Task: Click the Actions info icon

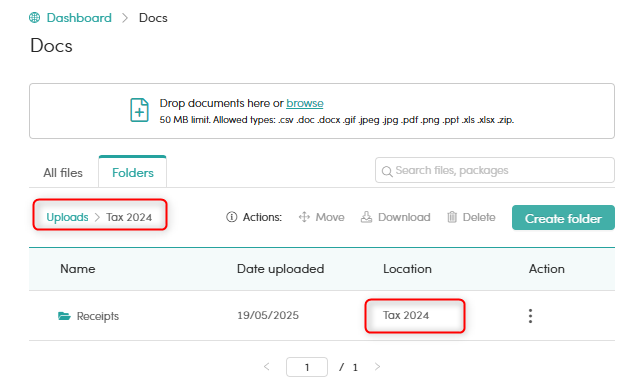Action: coord(232,217)
